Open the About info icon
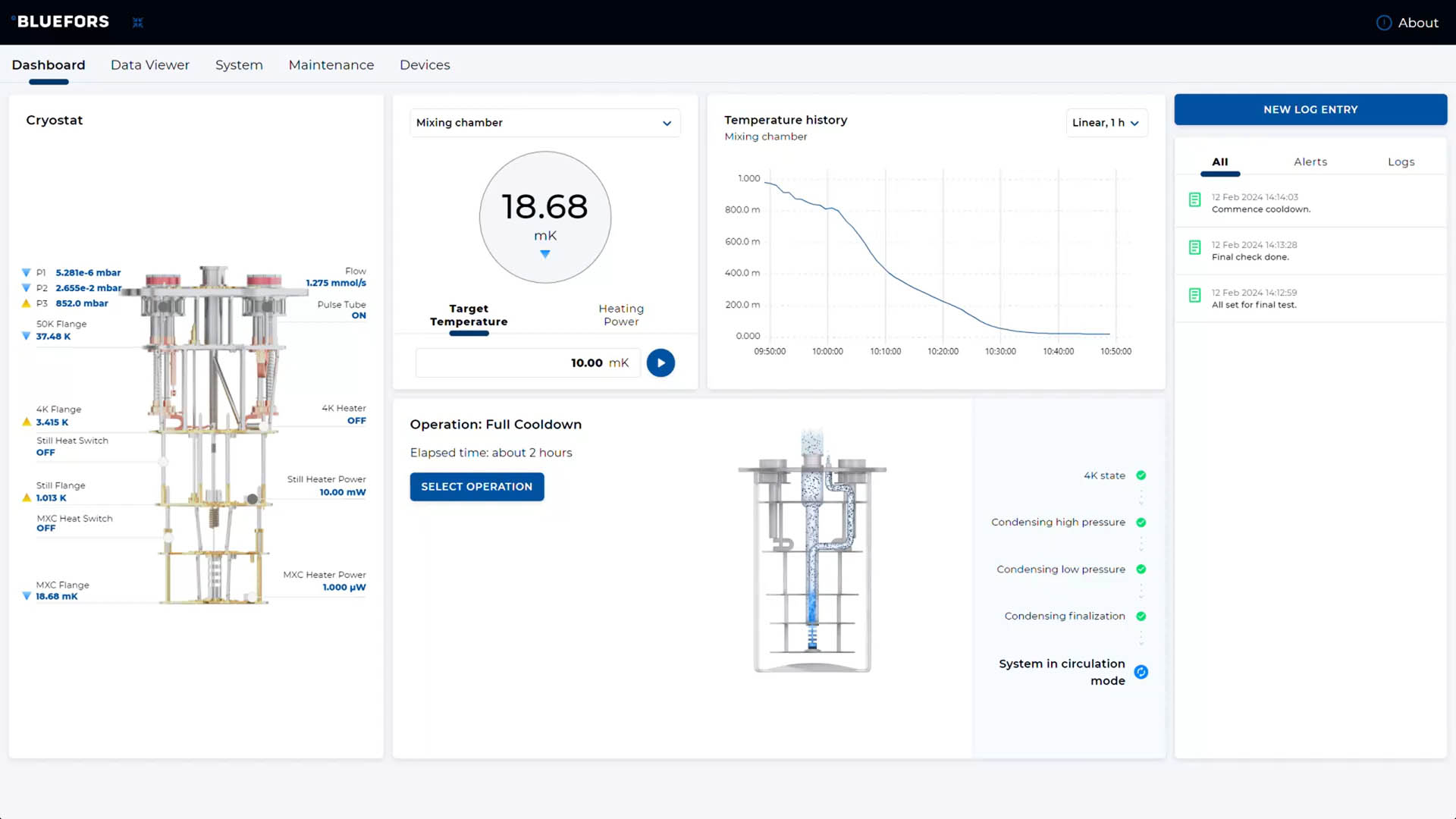This screenshot has width=1456, height=819. click(1384, 22)
